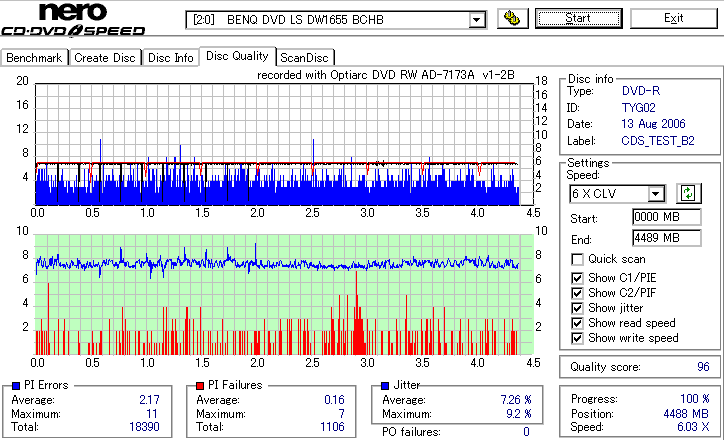The width and height of the screenshot is (724, 441).
Task: Click the Position 4488 MB value
Action: (686, 414)
